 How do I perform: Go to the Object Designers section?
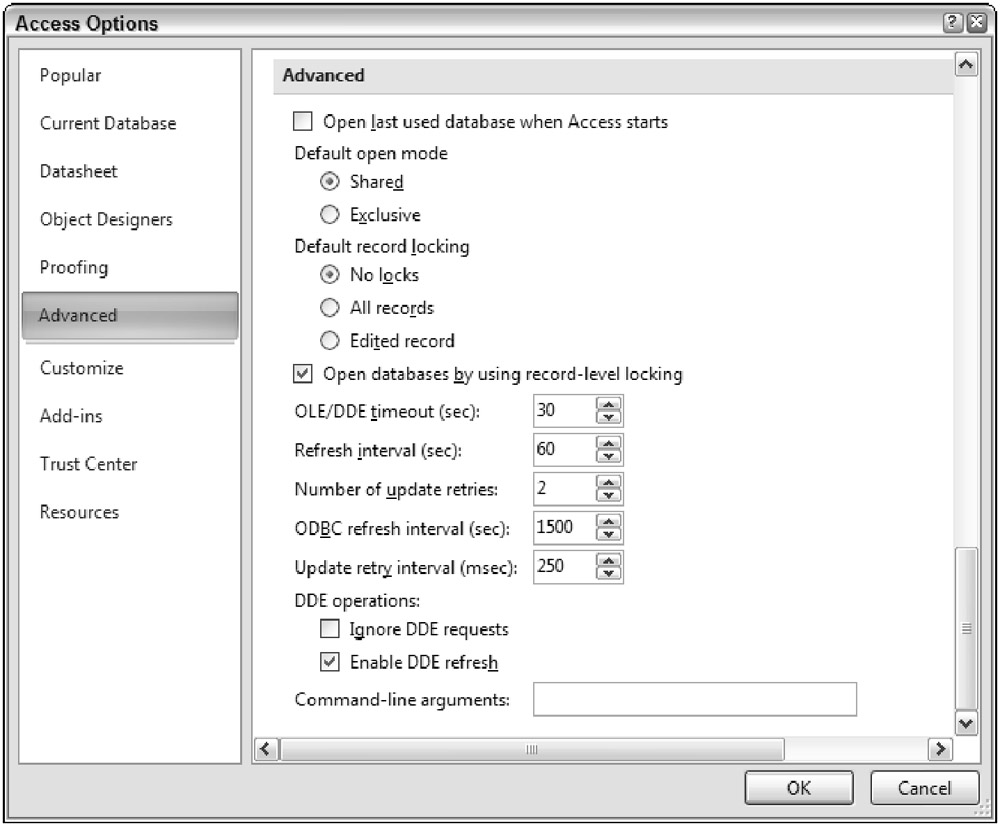(106, 220)
